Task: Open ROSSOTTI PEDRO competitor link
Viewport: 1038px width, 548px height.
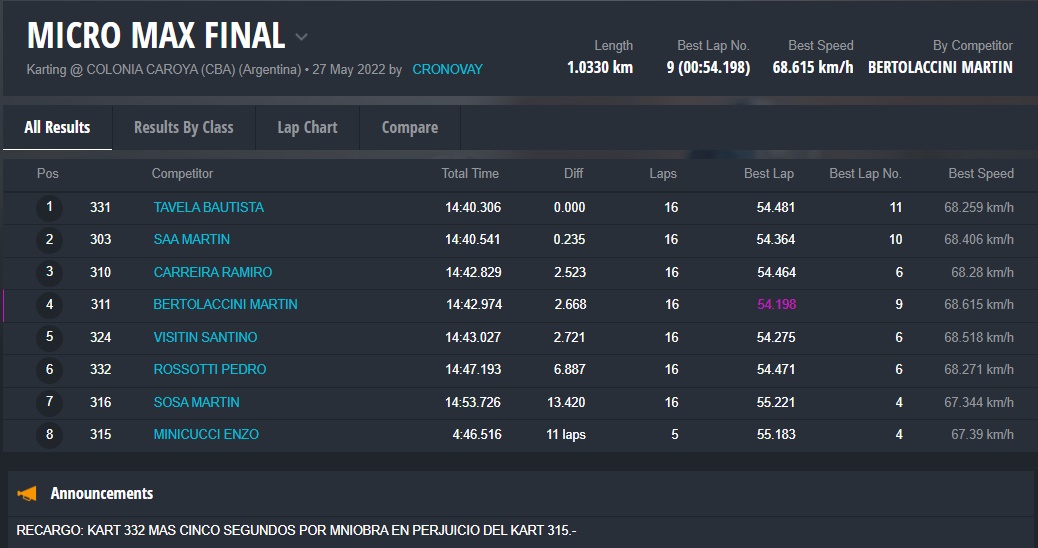Action: 209,370
